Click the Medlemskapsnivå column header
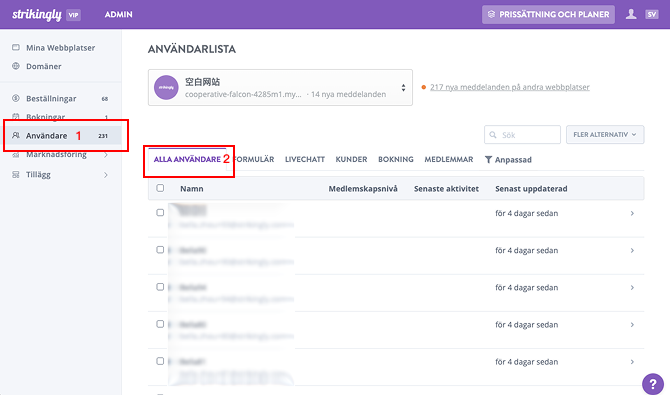The image size is (670, 395). pyautogui.click(x=363, y=189)
